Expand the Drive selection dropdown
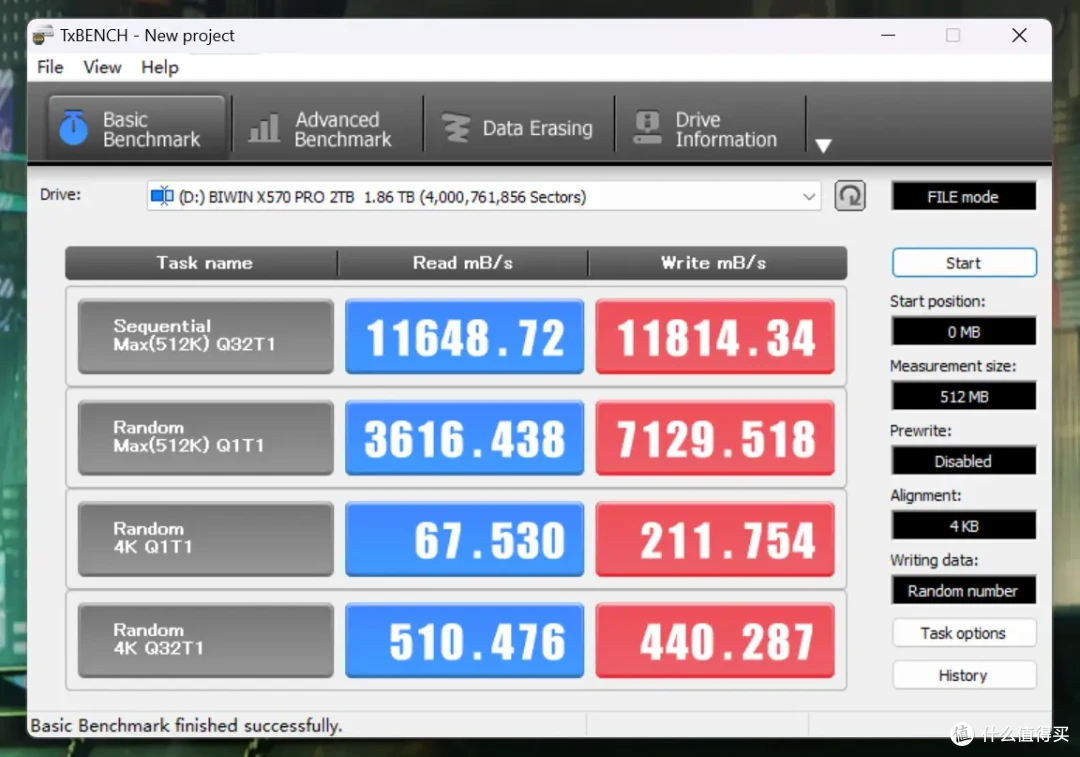 point(809,197)
